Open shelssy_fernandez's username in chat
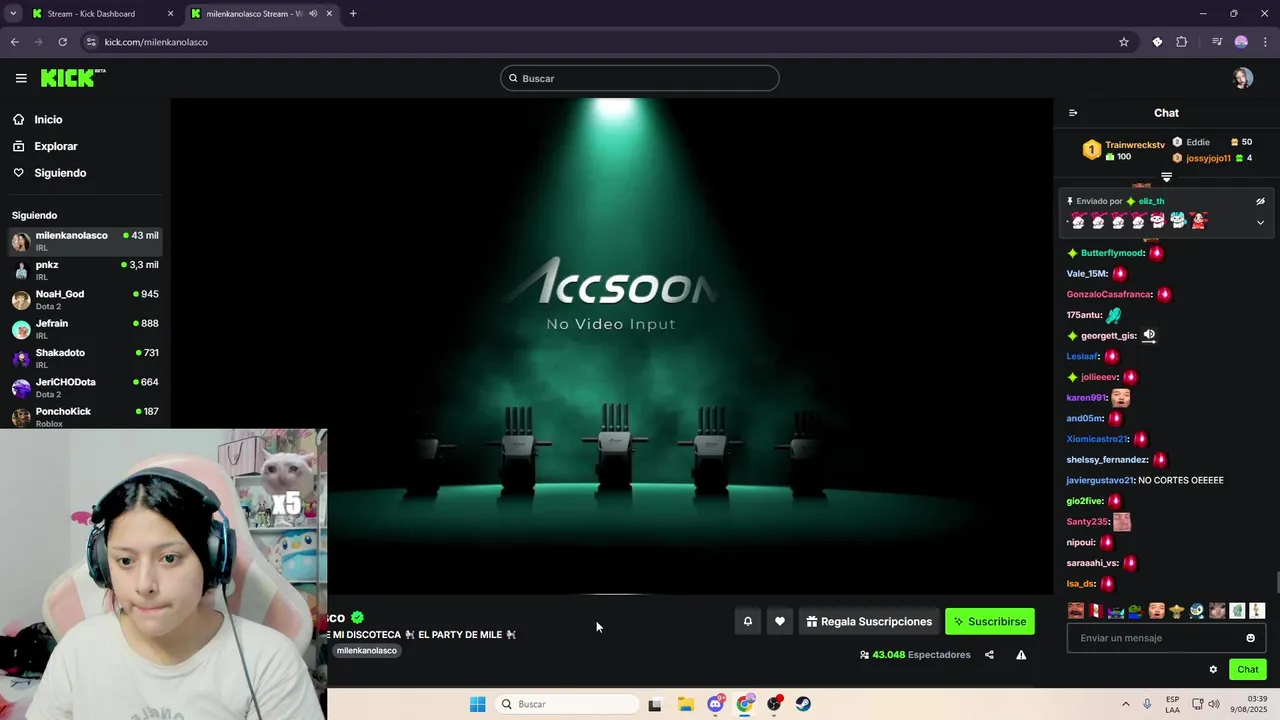 pyautogui.click(x=1107, y=460)
